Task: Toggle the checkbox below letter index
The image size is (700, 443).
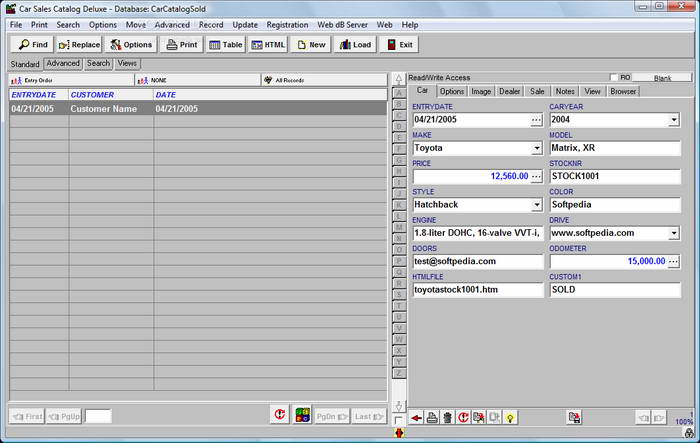Action: click(x=398, y=420)
